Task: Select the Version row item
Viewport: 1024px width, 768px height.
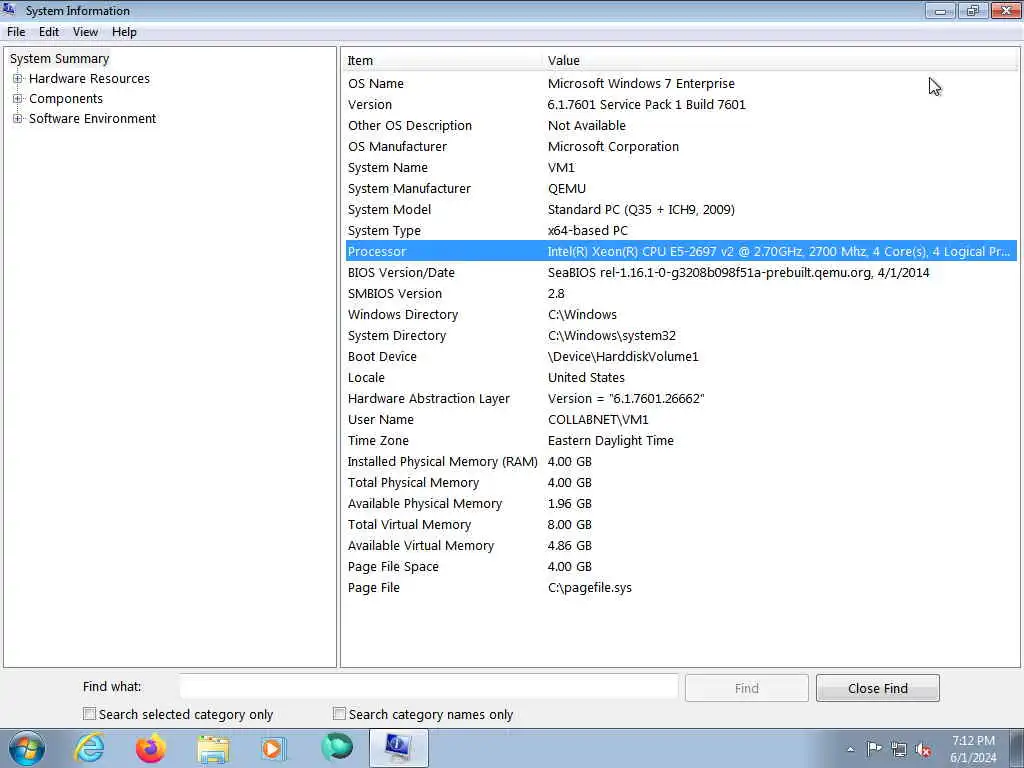Action: point(681,104)
